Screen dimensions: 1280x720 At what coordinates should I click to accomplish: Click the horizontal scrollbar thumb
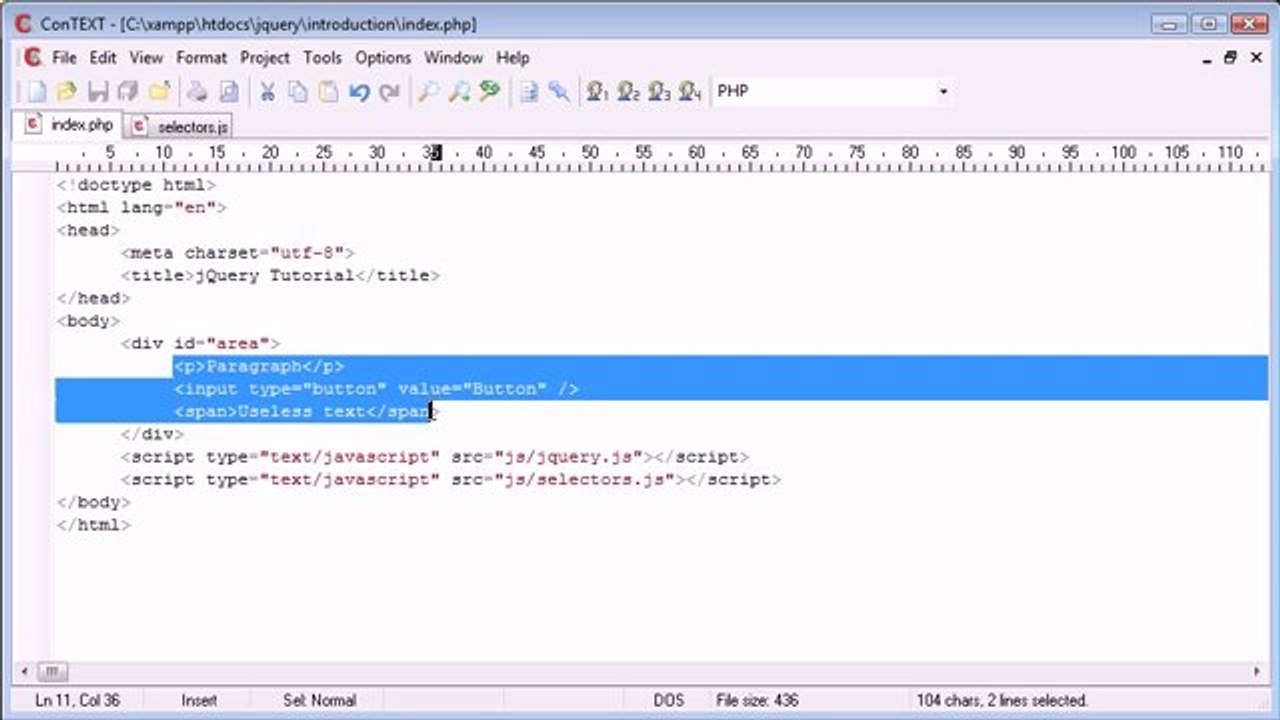point(52,672)
